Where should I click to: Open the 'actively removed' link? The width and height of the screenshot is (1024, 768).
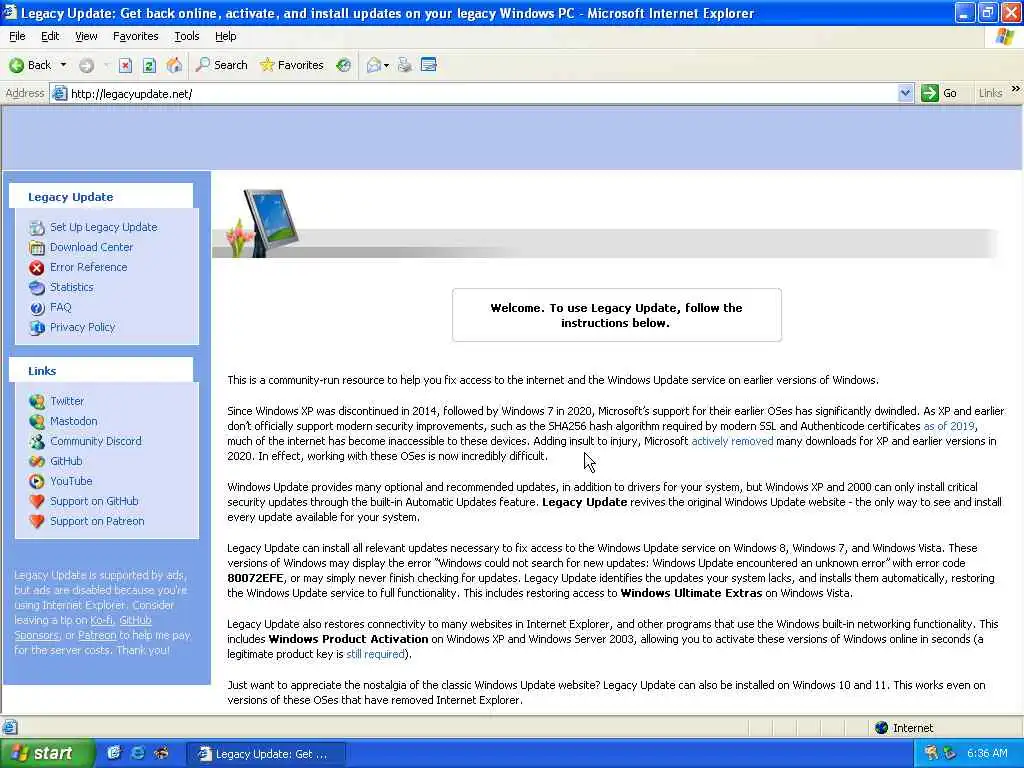click(732, 441)
